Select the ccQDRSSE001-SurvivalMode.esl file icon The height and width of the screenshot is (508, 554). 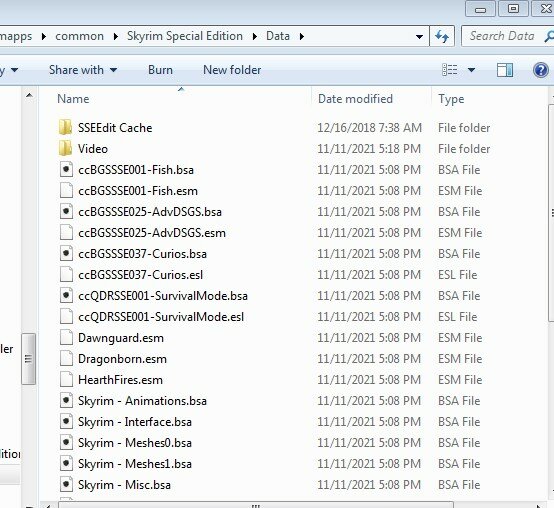tap(66, 317)
